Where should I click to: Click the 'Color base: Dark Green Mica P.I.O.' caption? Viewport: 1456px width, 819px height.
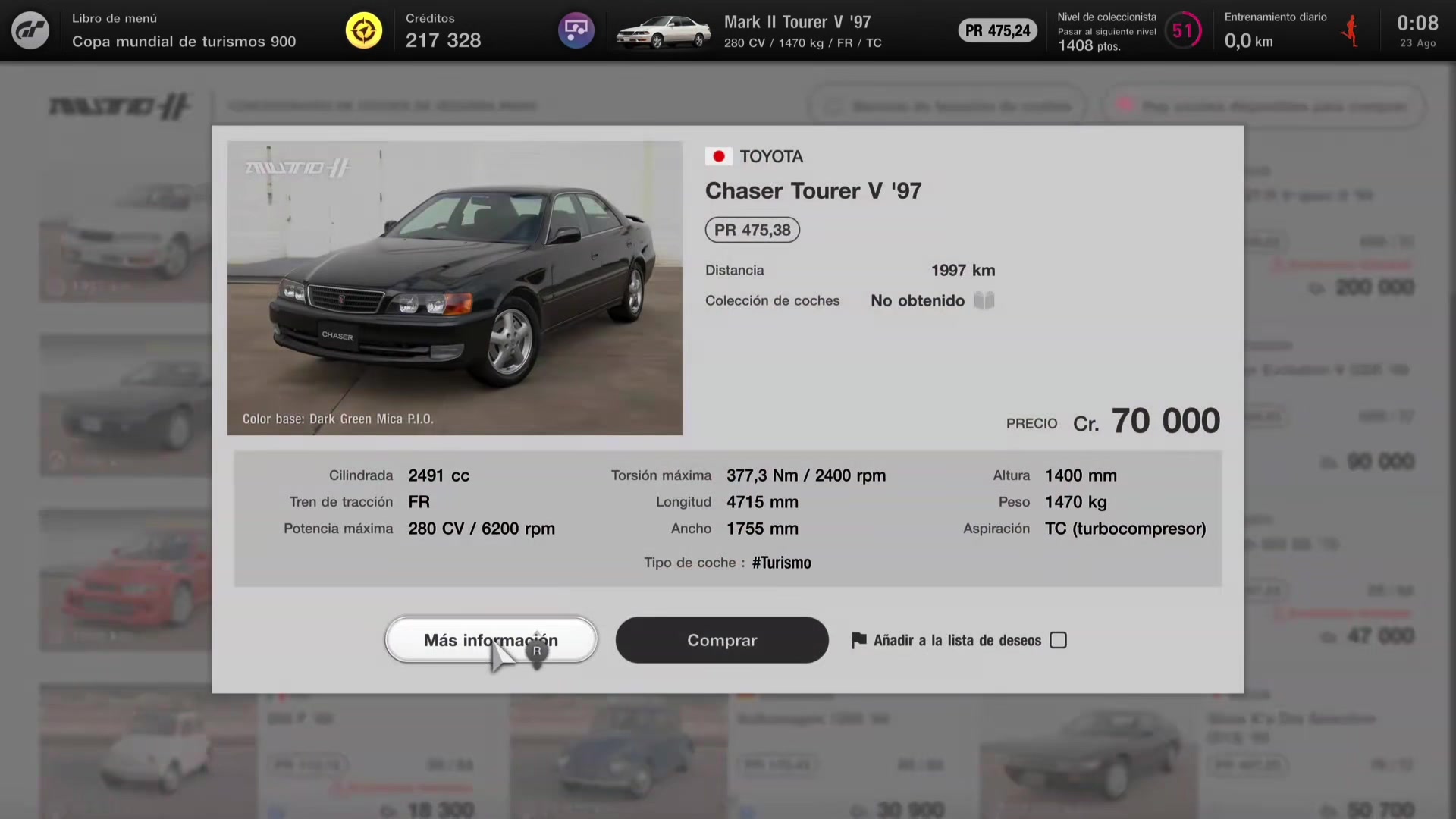pos(338,419)
